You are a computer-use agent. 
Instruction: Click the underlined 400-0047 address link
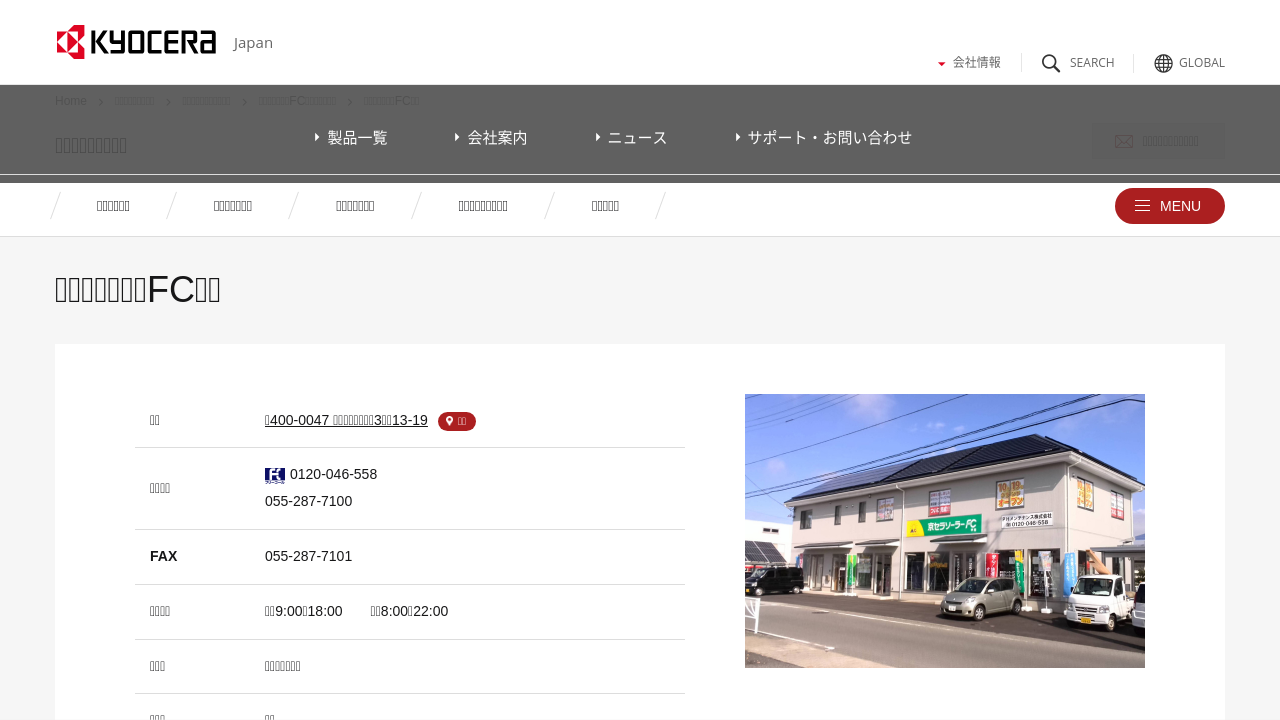(346, 420)
